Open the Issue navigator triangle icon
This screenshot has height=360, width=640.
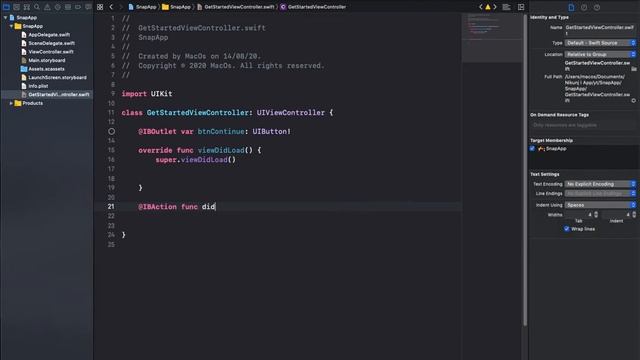coord(47,7)
